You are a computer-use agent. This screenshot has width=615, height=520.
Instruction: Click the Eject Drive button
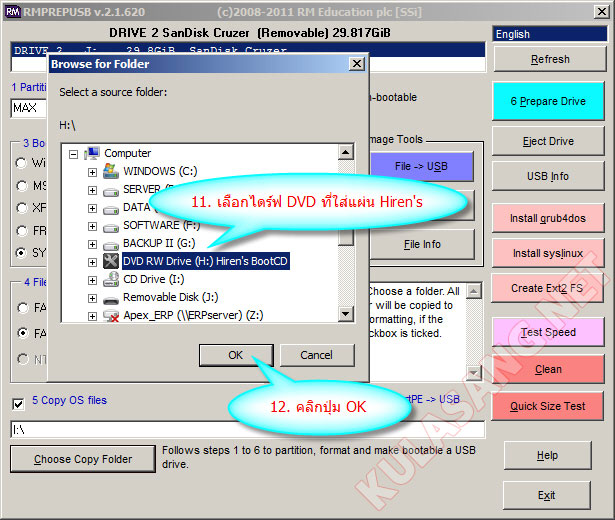click(x=548, y=141)
